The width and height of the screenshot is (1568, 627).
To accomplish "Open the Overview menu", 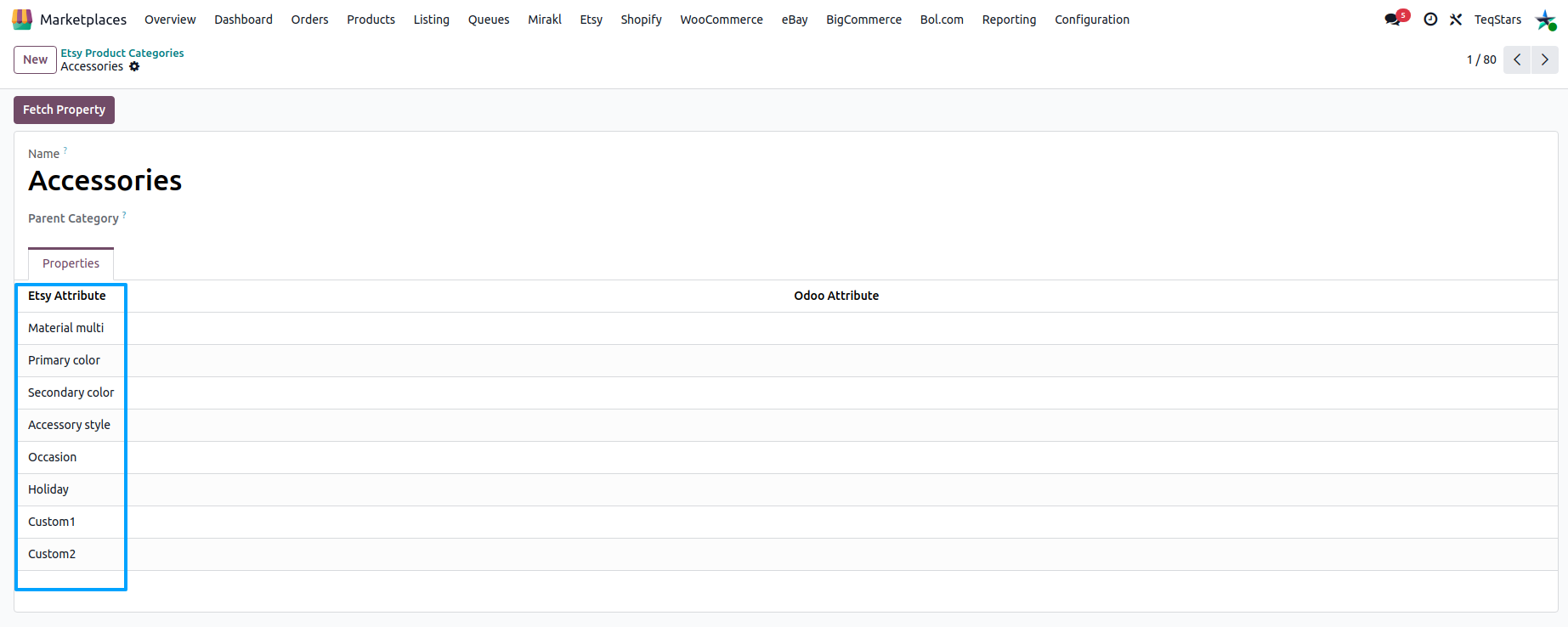I will 170,19.
